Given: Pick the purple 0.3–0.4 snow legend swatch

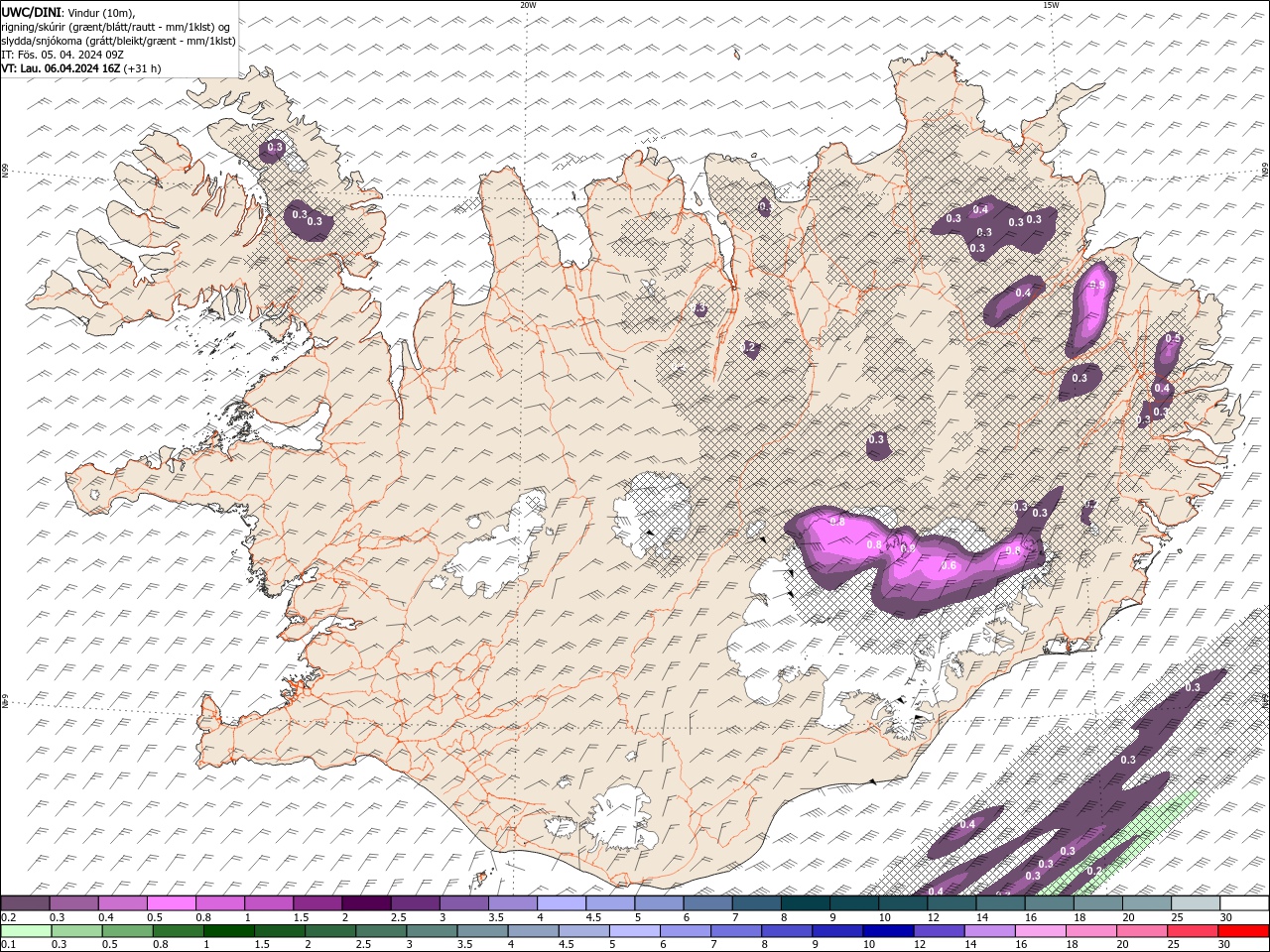Looking at the screenshot, I should coord(73,903).
